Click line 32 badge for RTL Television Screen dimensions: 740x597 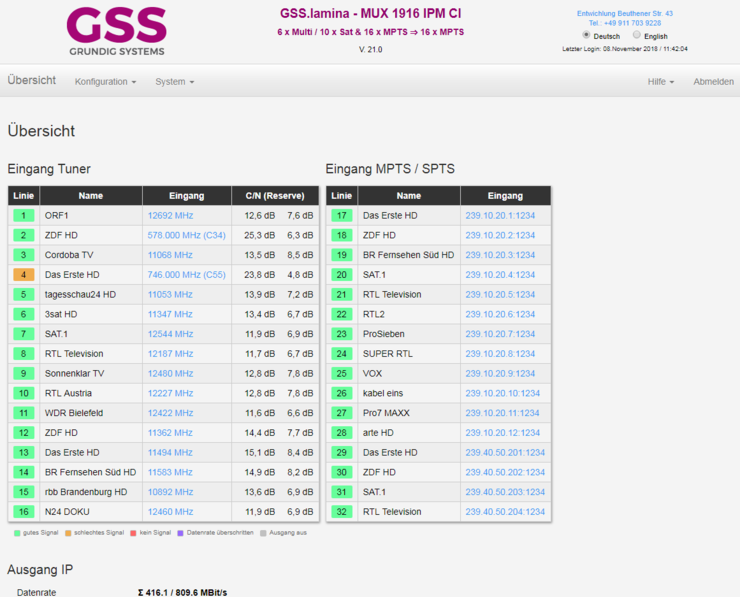pos(342,512)
